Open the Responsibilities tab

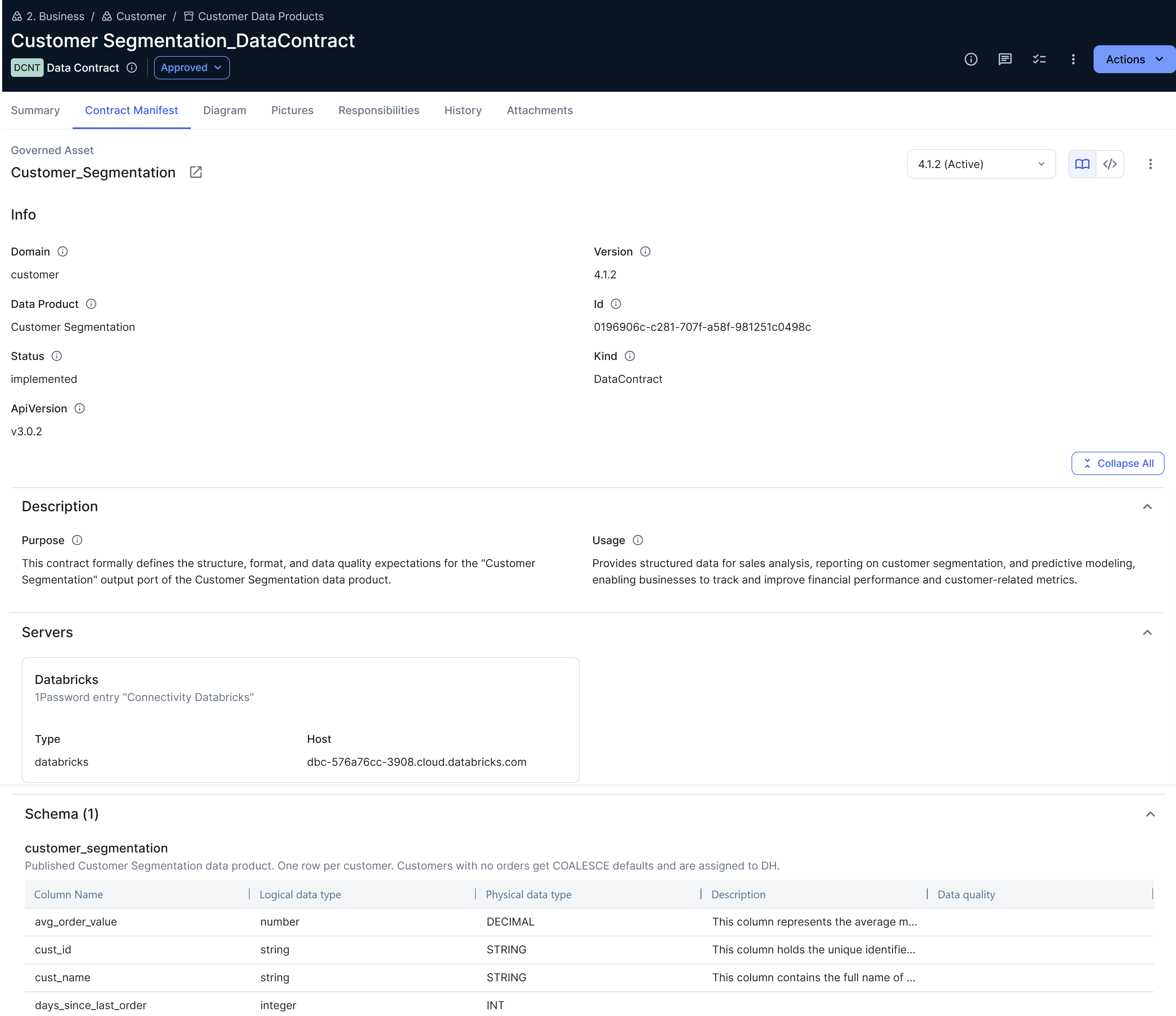378,110
